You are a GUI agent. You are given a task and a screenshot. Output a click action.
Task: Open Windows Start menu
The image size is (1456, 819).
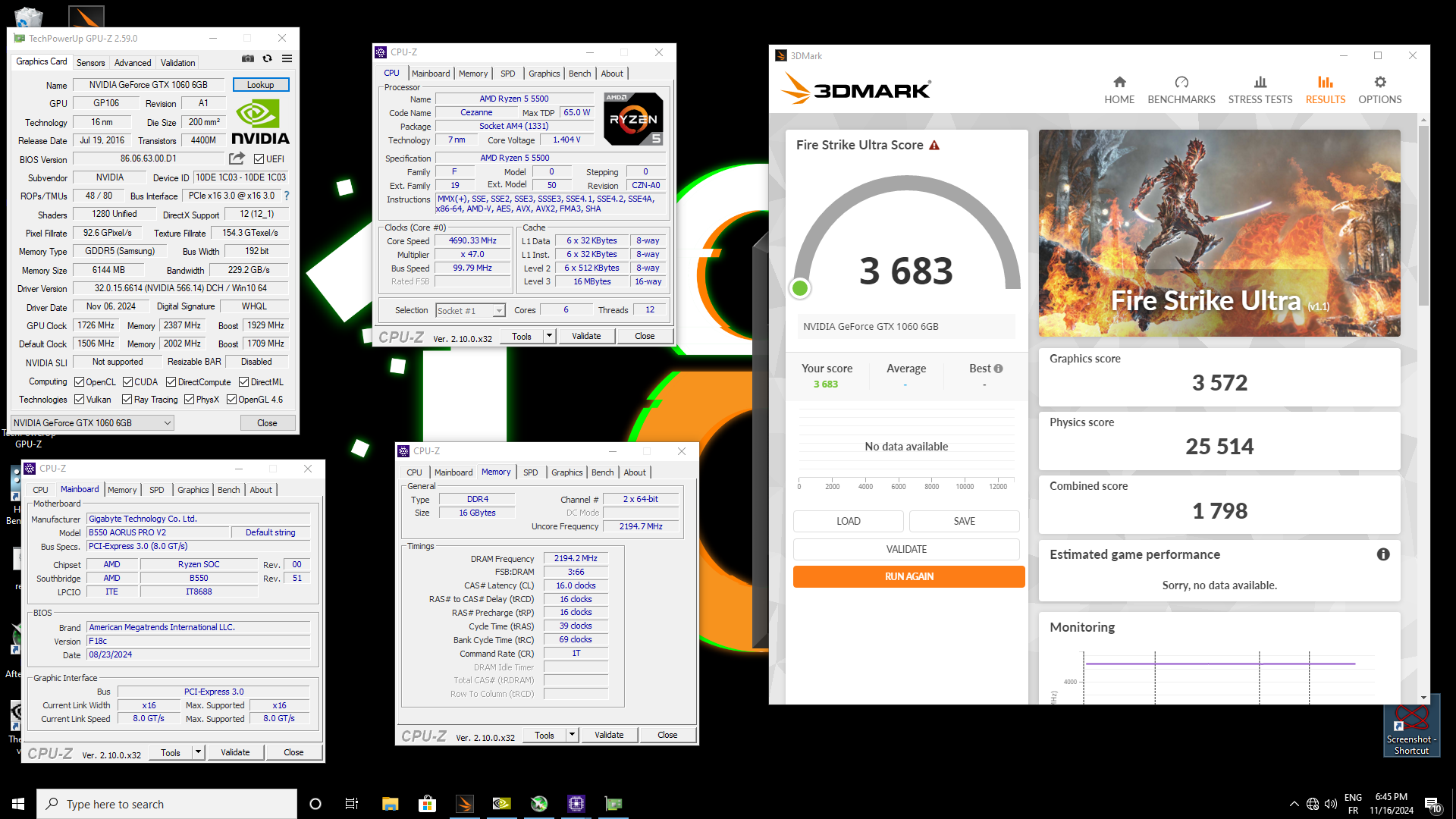point(18,804)
